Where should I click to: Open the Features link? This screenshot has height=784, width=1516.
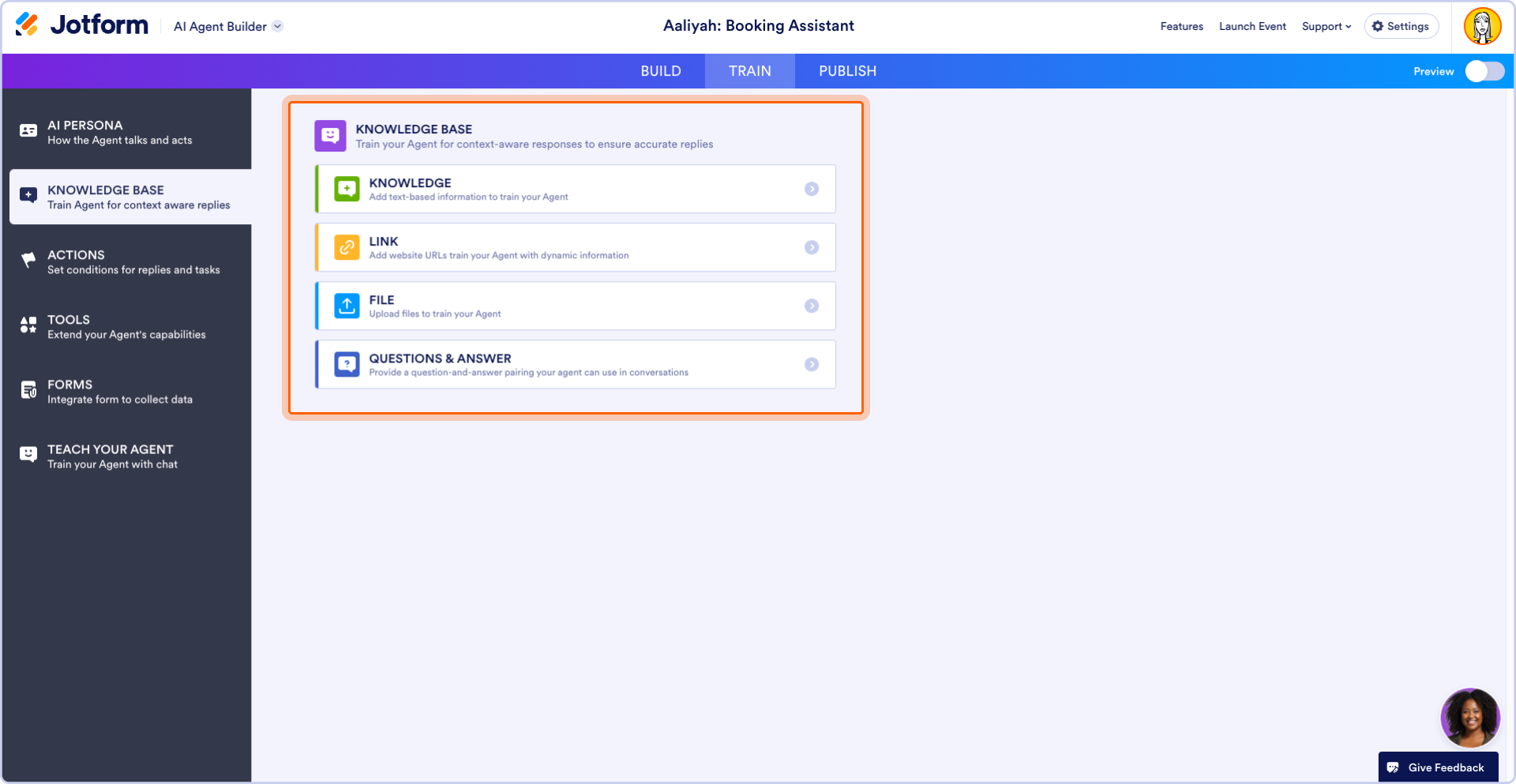click(x=1181, y=26)
